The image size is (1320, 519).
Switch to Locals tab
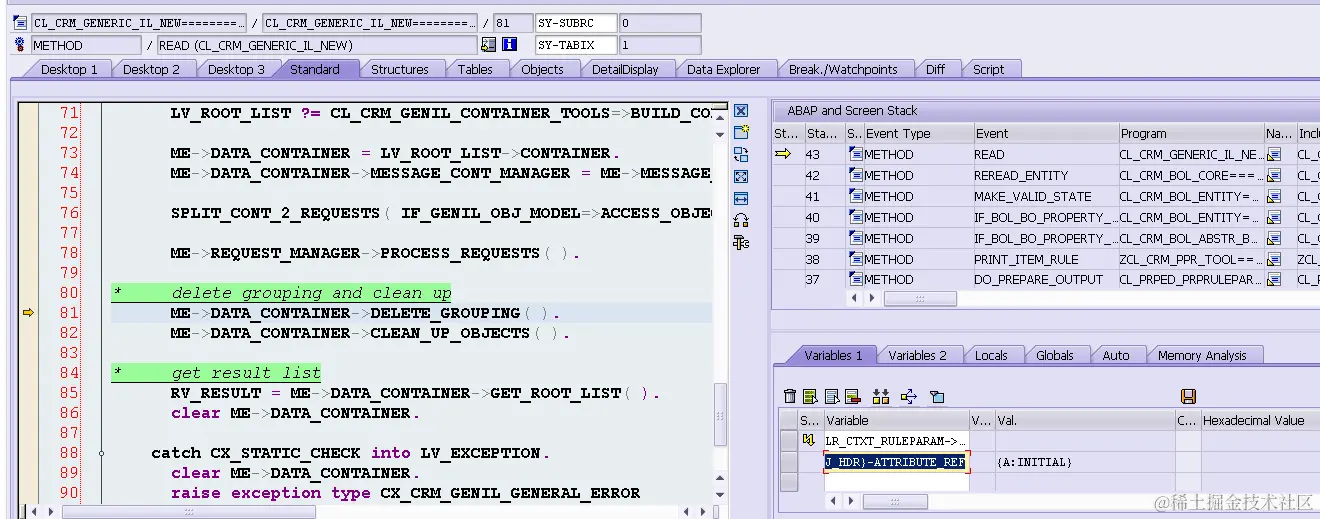pyautogui.click(x=991, y=355)
